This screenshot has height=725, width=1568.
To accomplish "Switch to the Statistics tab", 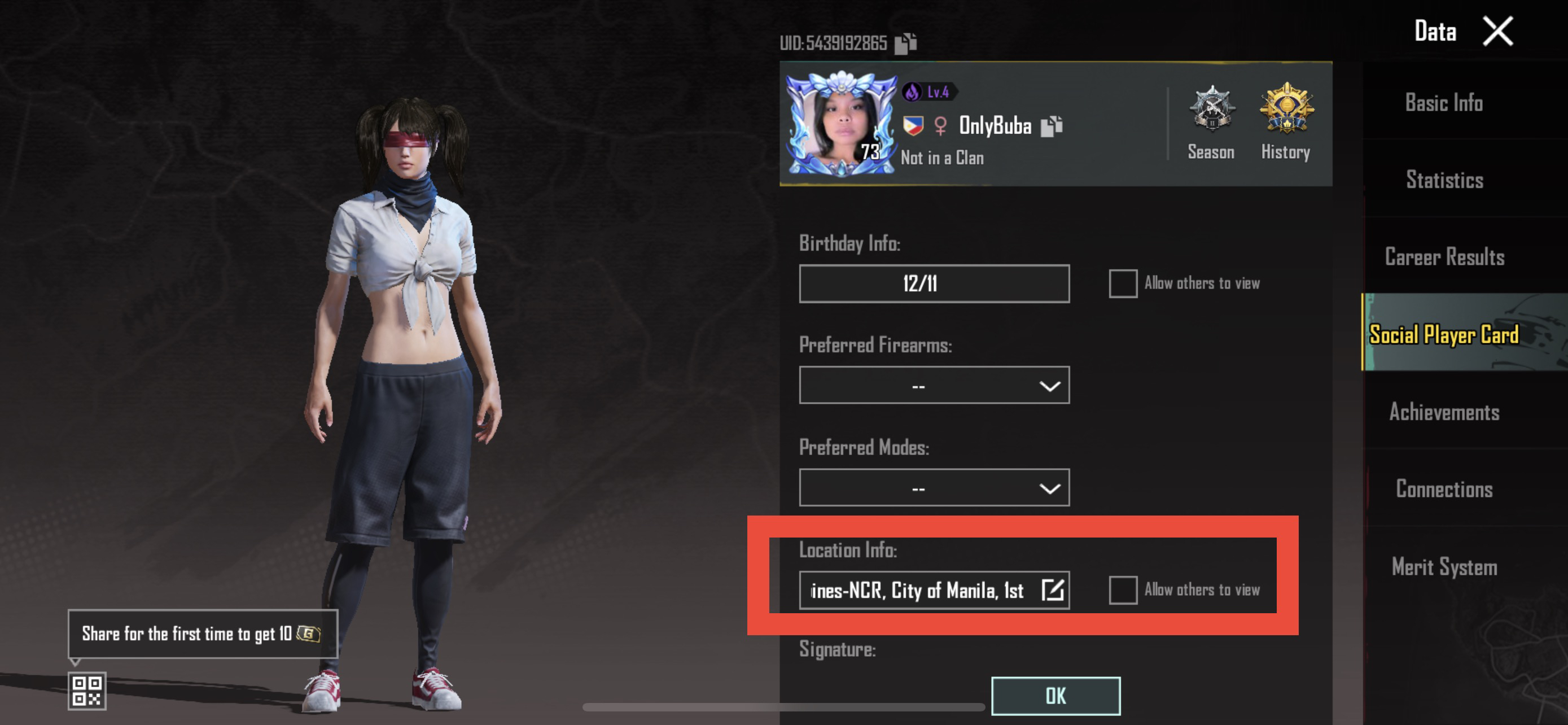I will point(1444,180).
